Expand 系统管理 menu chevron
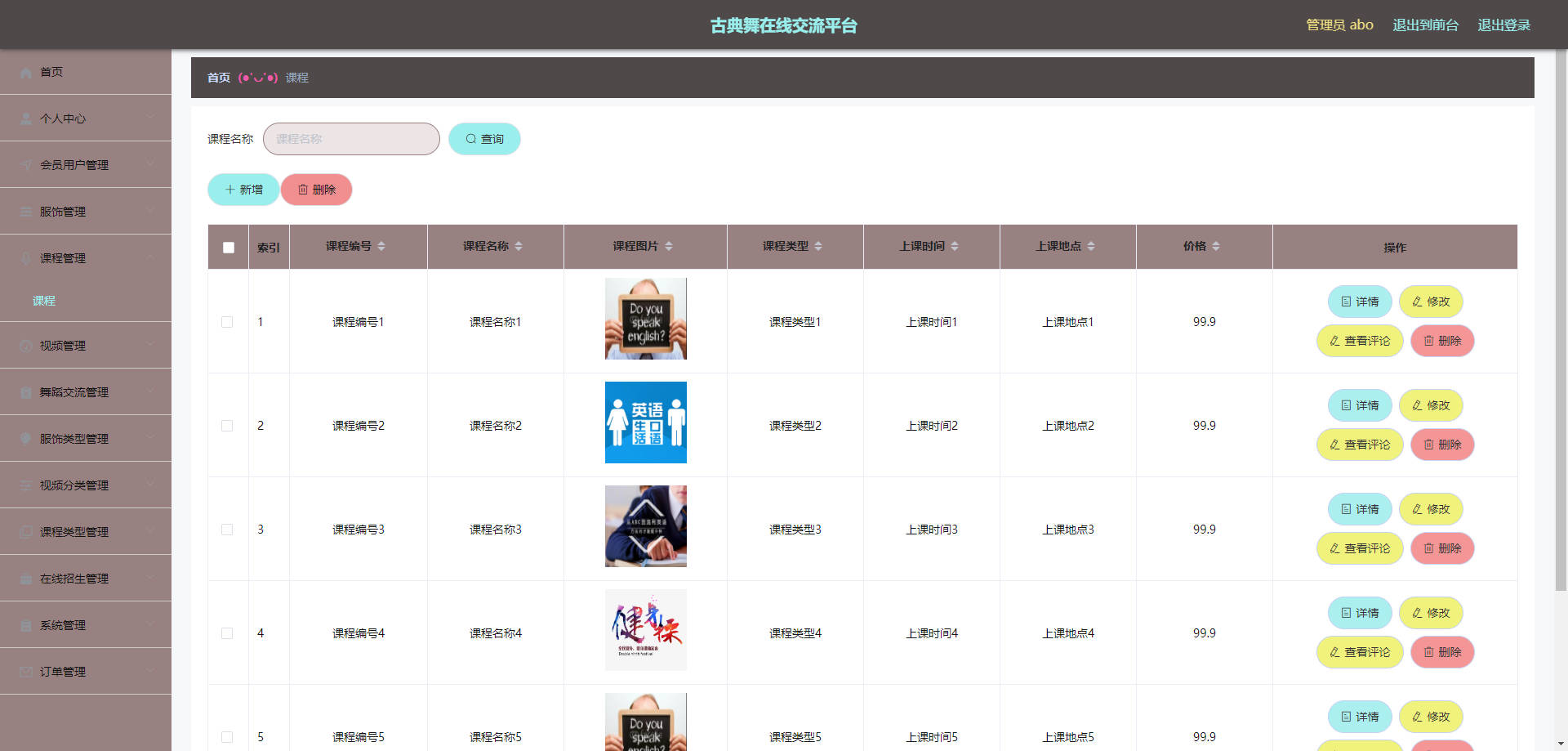This screenshot has width=1568, height=751. 150,625
